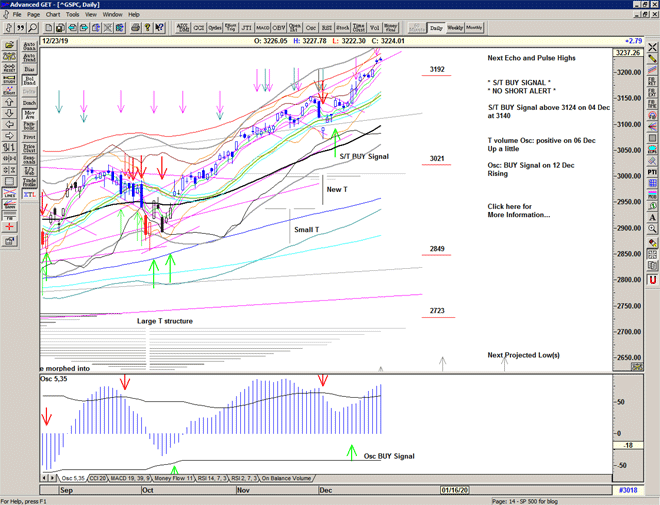Expand the Window menu
This screenshot has width=660, height=505.
(112, 15)
